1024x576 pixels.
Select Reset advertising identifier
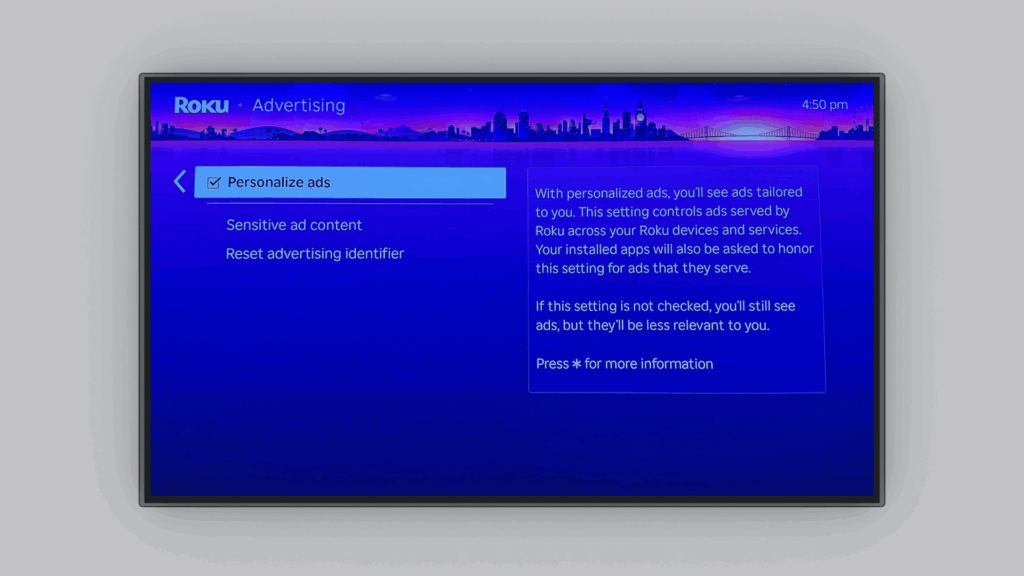[x=315, y=254]
